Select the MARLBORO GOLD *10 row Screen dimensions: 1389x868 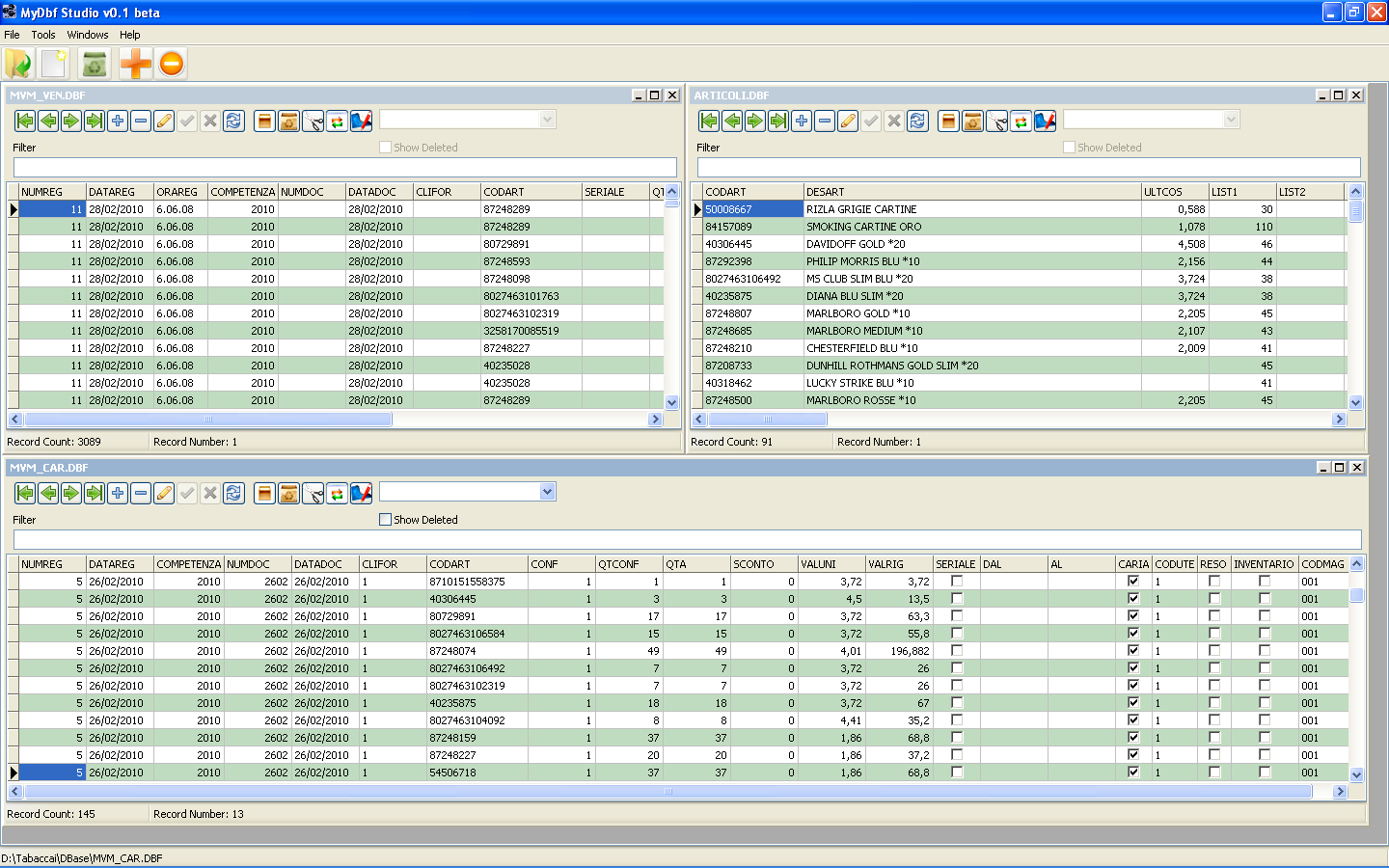(1019, 313)
